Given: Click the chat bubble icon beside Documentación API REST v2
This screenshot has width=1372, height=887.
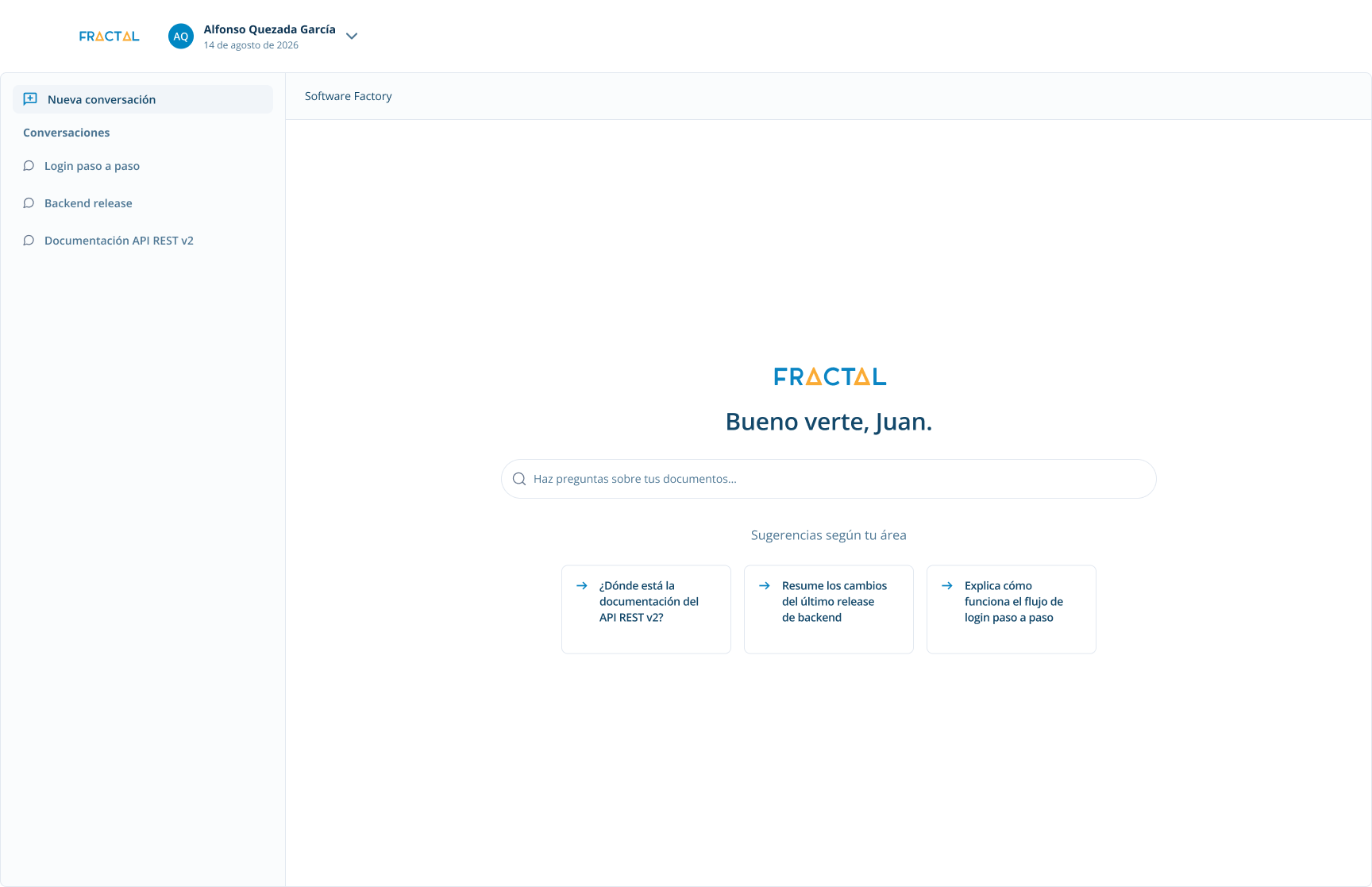Looking at the screenshot, I should [x=29, y=241].
